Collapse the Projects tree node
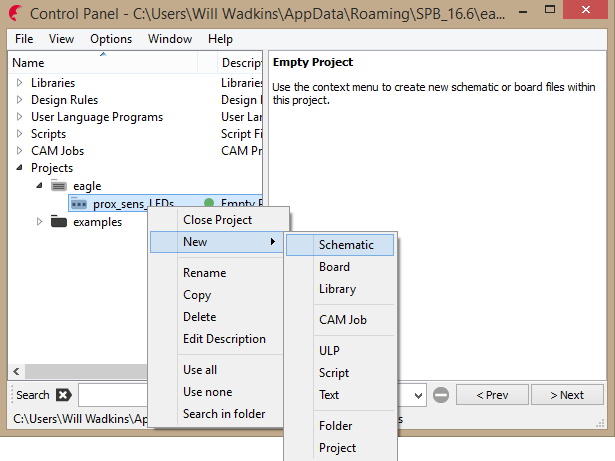This screenshot has width=615, height=461. 19,168
